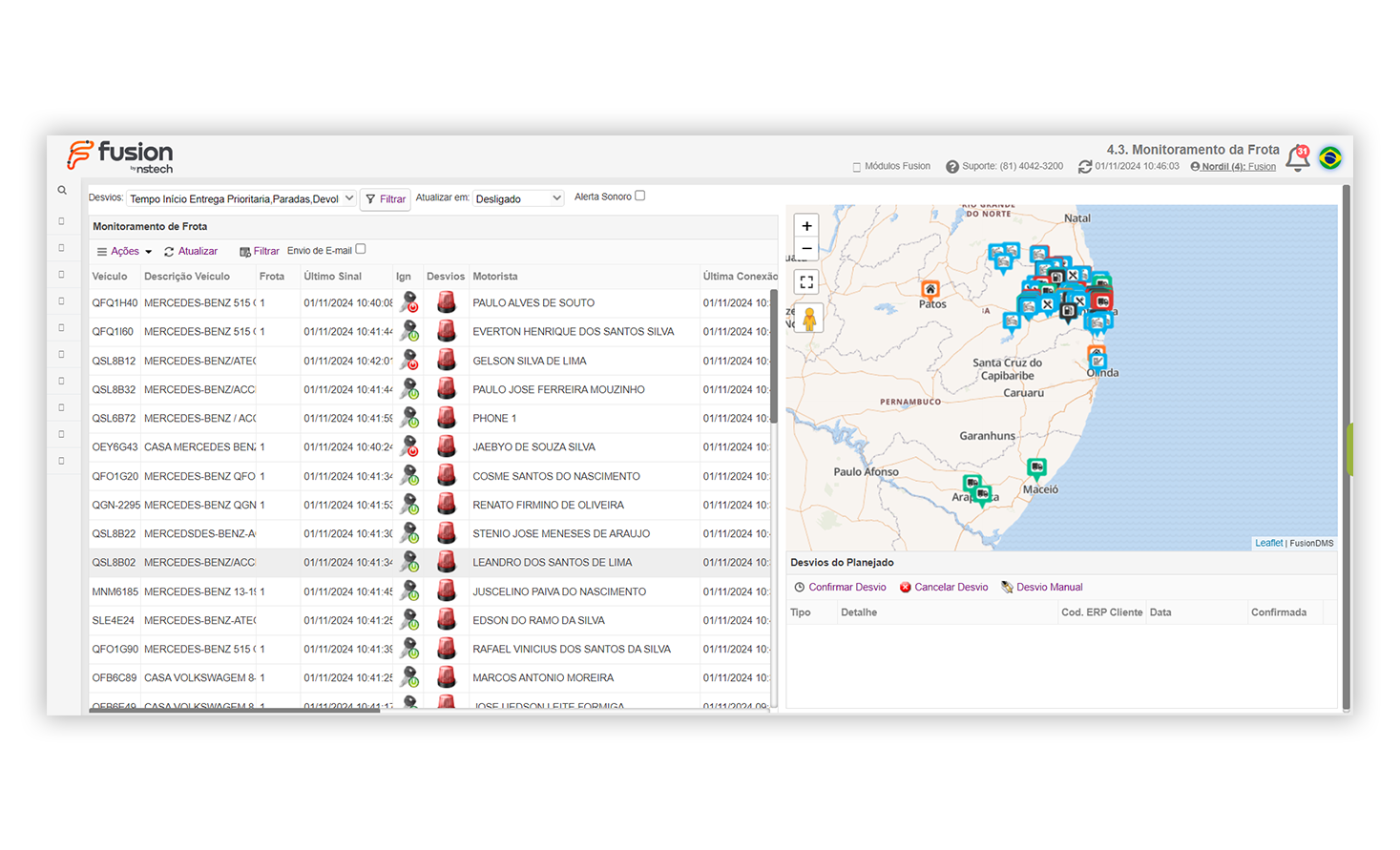Click the siren alert icon for QSL8B12

(x=446, y=361)
